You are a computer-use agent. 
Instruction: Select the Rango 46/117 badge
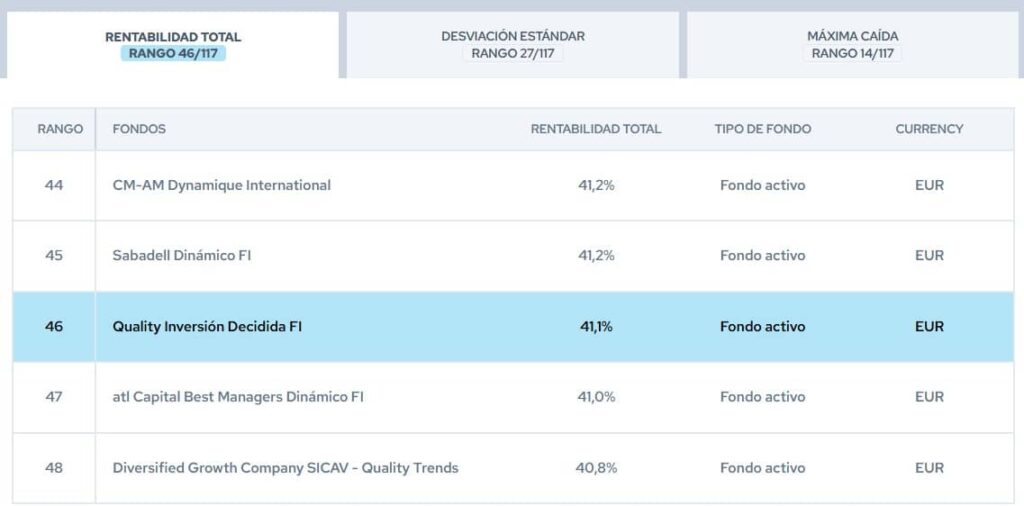[173, 54]
